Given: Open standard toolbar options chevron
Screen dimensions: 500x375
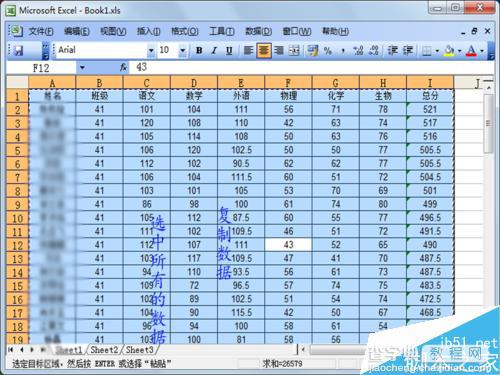Looking at the screenshot, I should 46,51.
